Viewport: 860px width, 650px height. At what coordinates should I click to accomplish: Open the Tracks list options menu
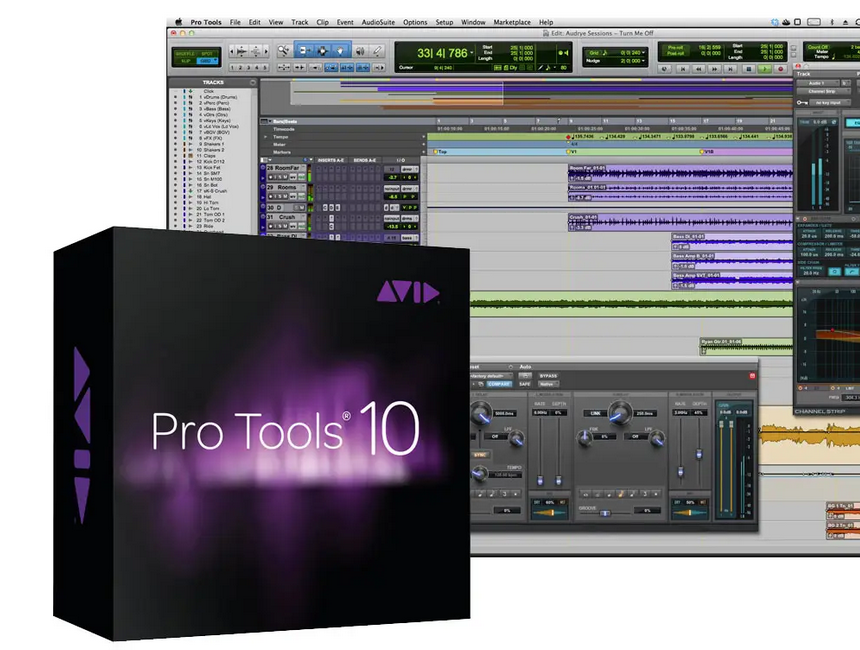(253, 82)
